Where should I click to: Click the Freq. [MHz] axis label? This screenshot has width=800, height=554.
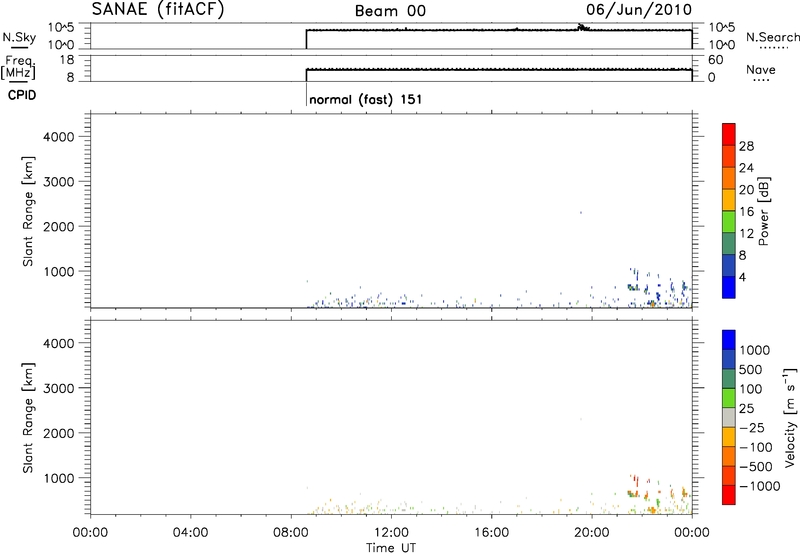18,67
